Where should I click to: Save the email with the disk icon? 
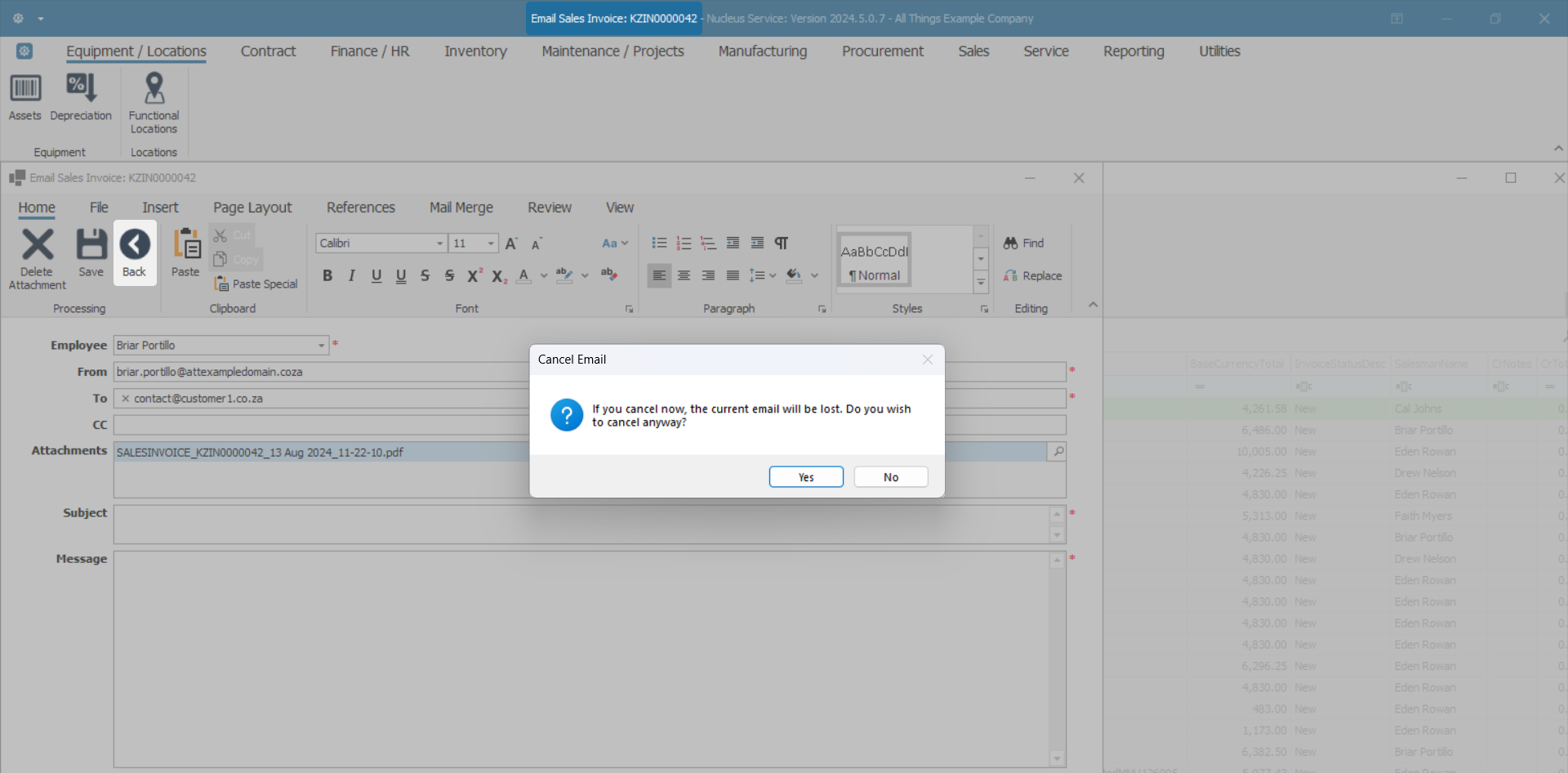click(x=91, y=253)
